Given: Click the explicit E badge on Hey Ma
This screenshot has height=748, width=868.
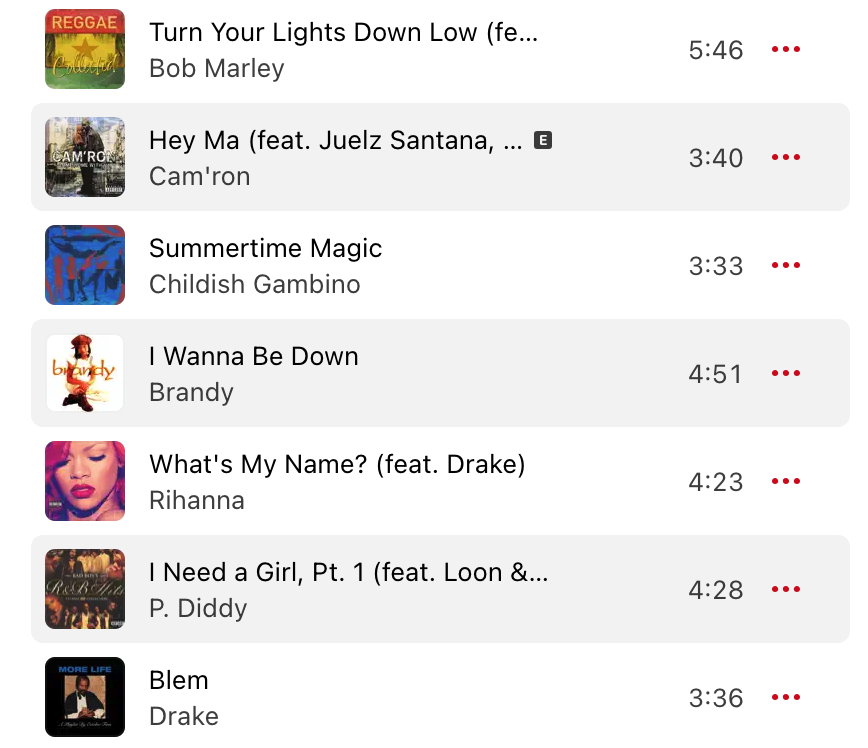Looking at the screenshot, I should tap(543, 140).
